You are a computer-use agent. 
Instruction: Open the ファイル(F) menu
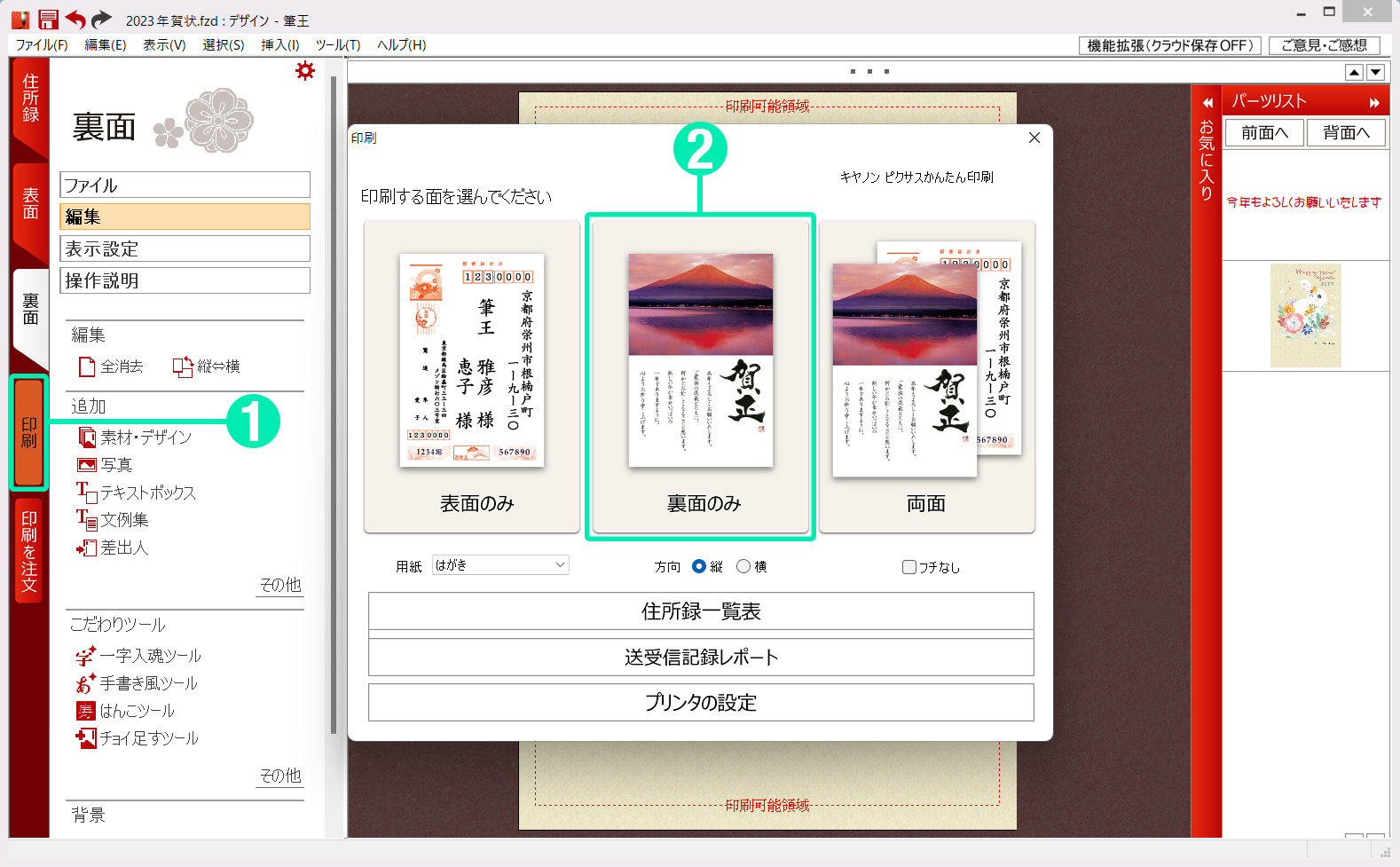coord(42,45)
